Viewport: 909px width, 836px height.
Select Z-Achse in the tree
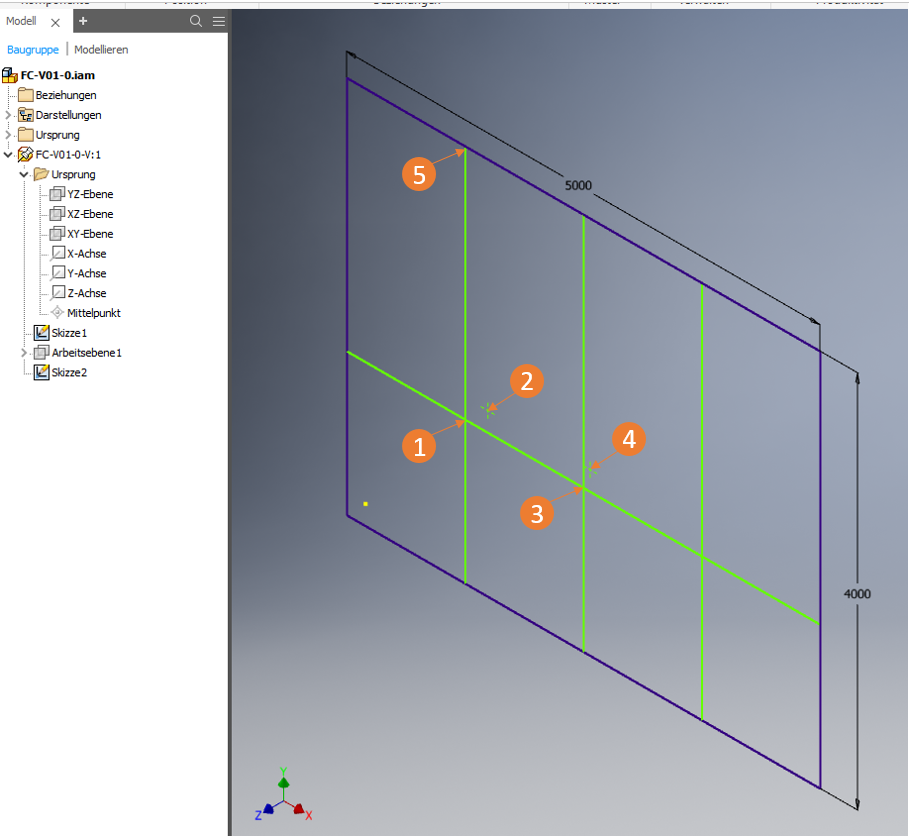click(86, 293)
